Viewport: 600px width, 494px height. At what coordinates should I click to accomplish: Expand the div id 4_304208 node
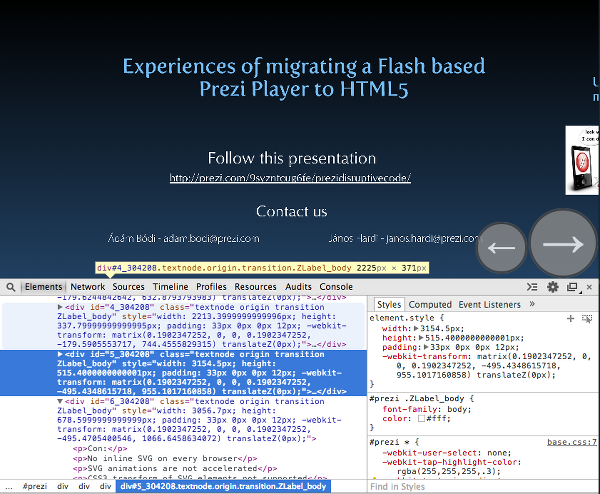[60, 307]
